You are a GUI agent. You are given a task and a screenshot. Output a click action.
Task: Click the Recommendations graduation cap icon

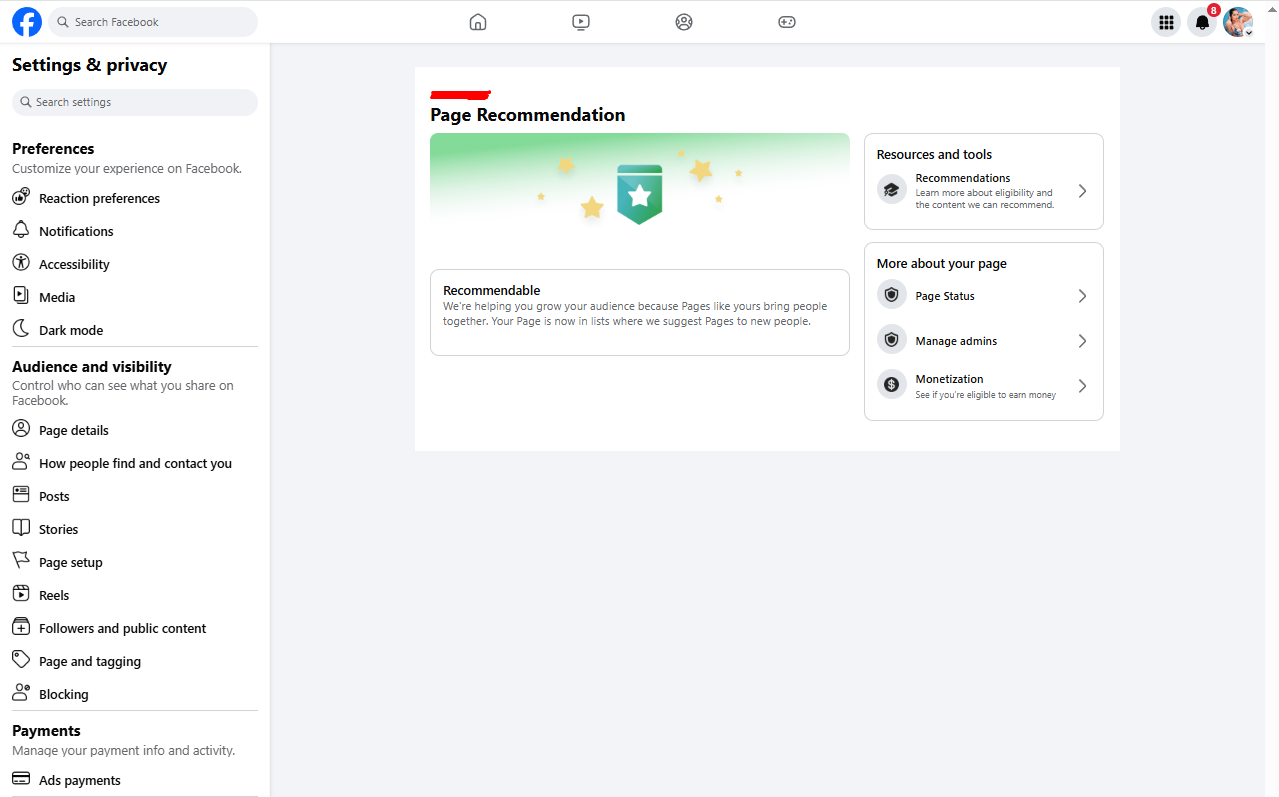point(891,190)
